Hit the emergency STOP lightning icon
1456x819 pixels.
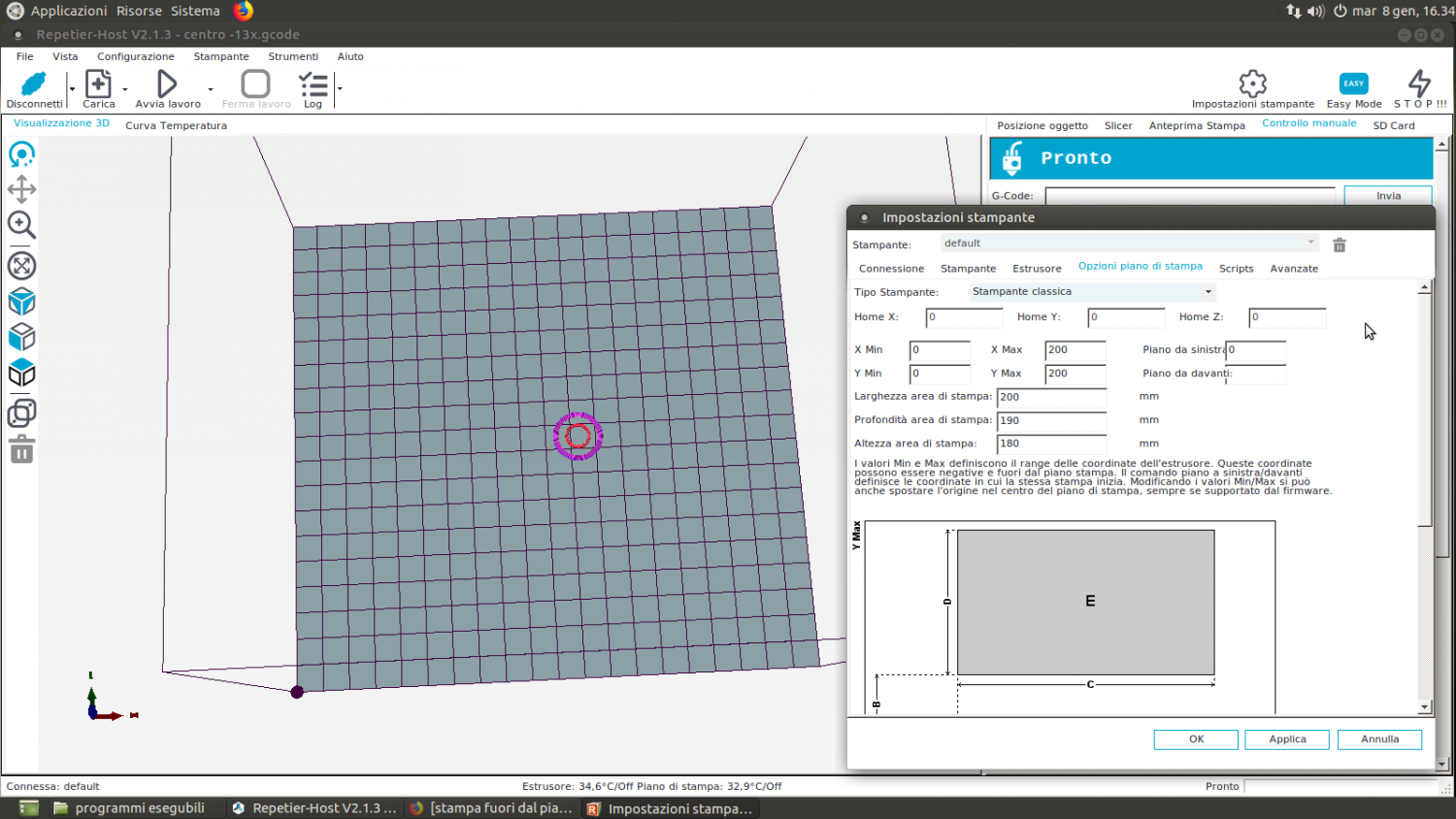[x=1420, y=83]
